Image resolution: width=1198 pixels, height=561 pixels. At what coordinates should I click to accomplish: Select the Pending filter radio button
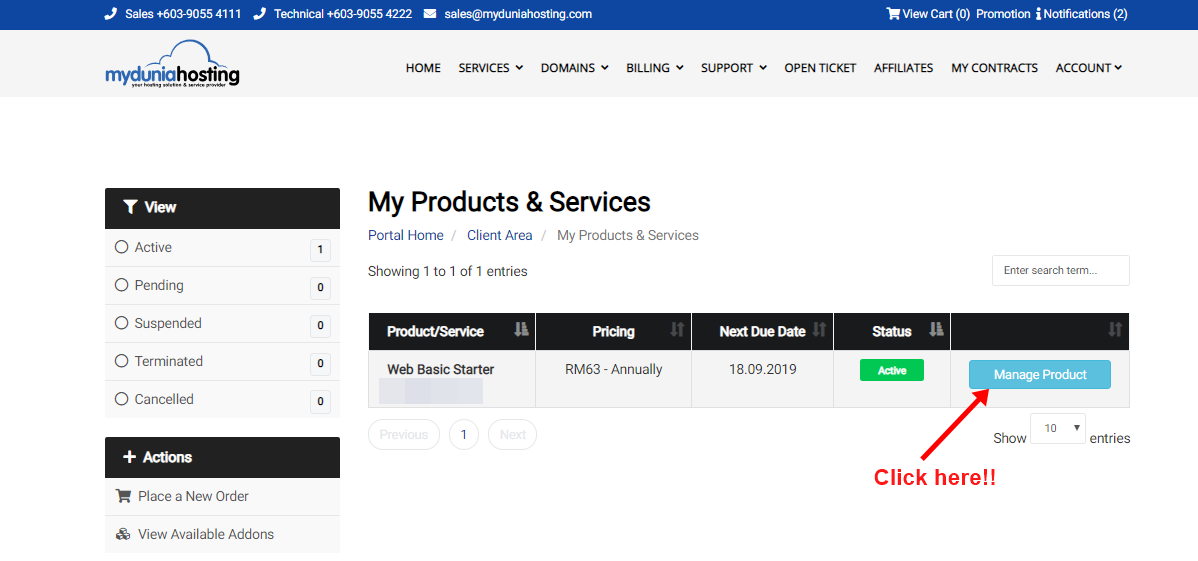click(122, 285)
